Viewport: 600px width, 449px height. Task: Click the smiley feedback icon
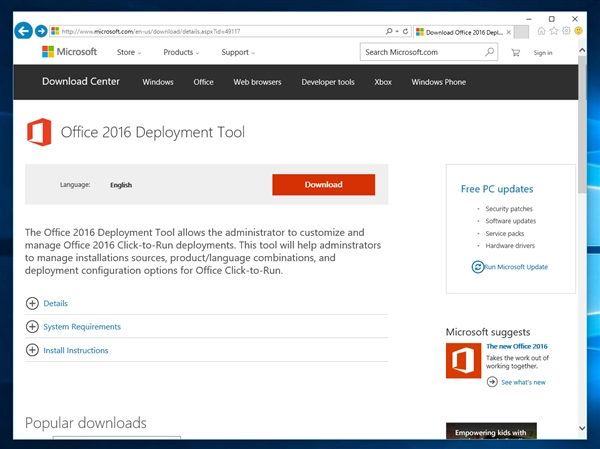click(x=579, y=31)
